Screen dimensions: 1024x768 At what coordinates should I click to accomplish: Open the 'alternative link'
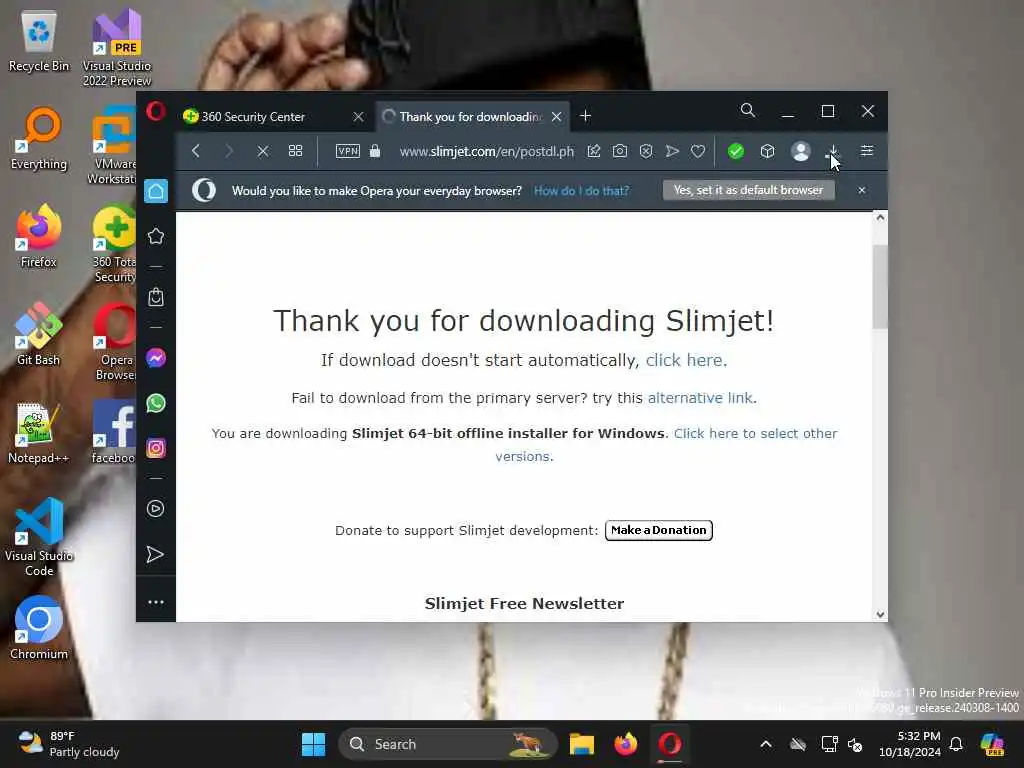pyautogui.click(x=700, y=398)
